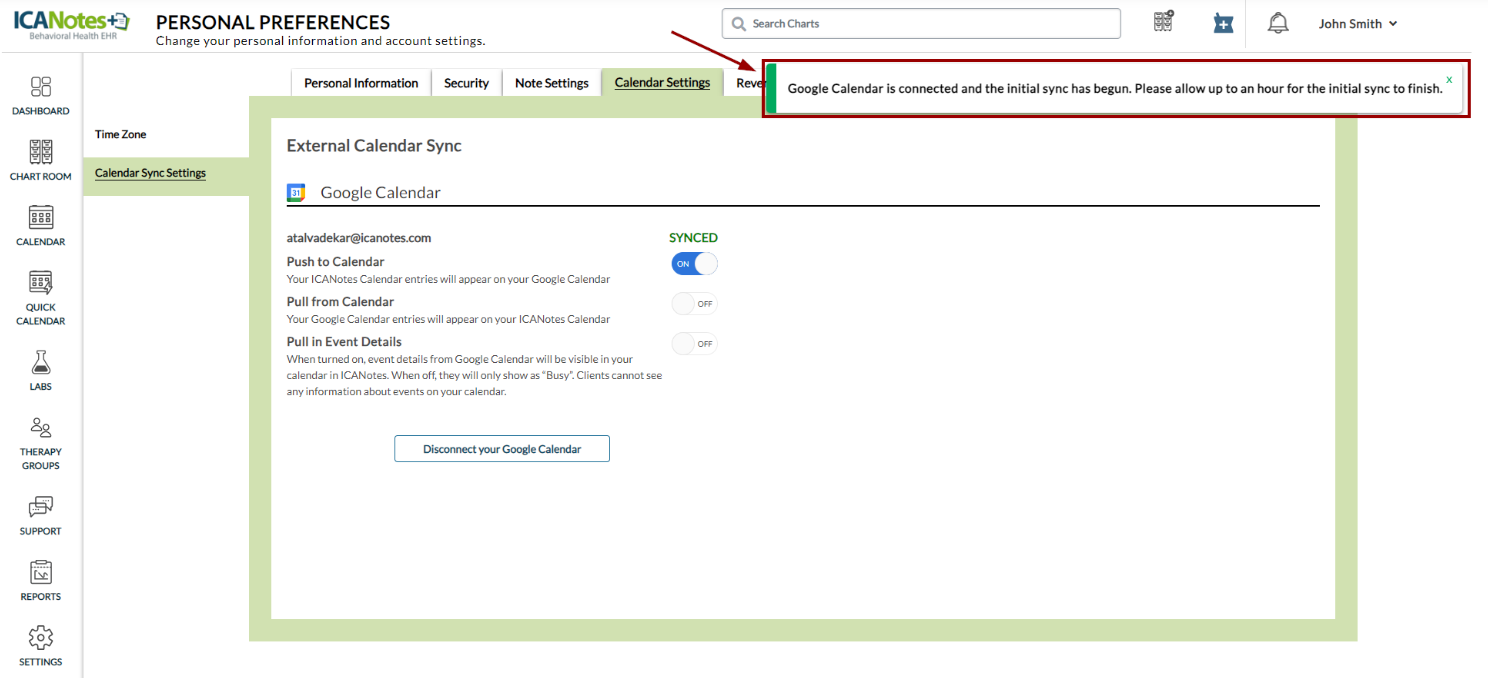Click the Personal Preferences page title
This screenshot has height=682, width=1488.
[273, 22]
